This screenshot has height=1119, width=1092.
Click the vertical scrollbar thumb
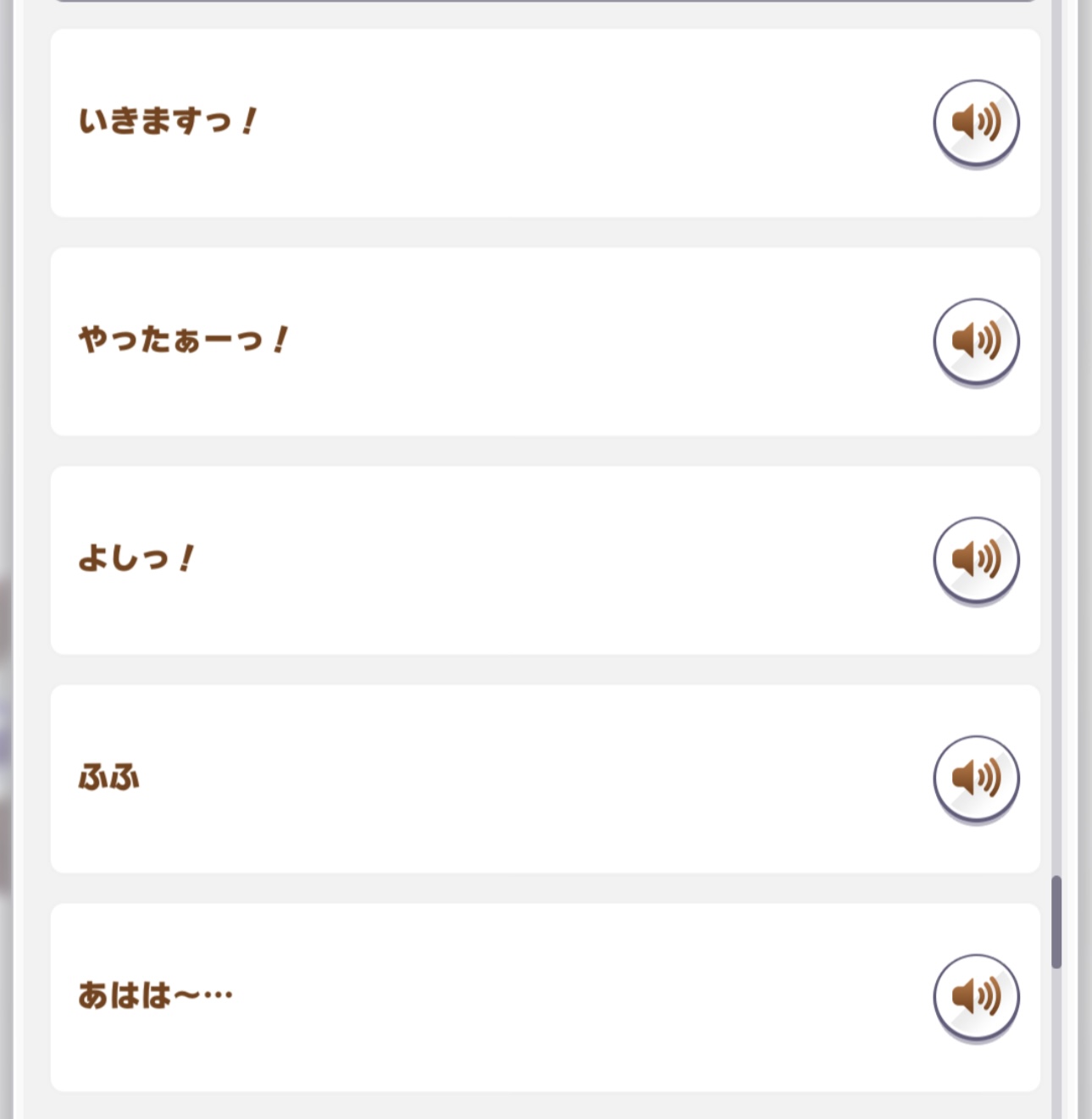tap(1056, 922)
